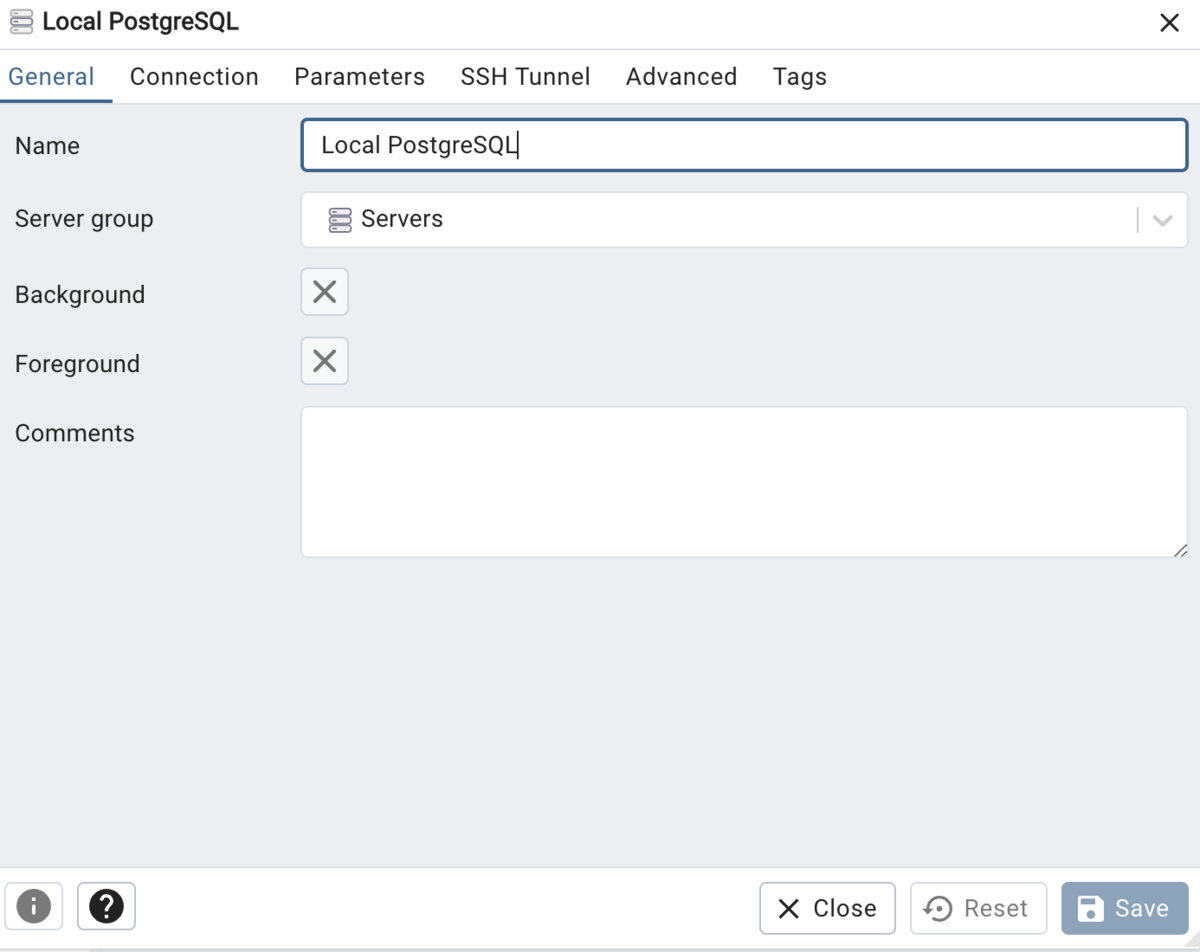The width and height of the screenshot is (1200, 952).
Task: Switch to the Connection tab
Action: pos(194,77)
